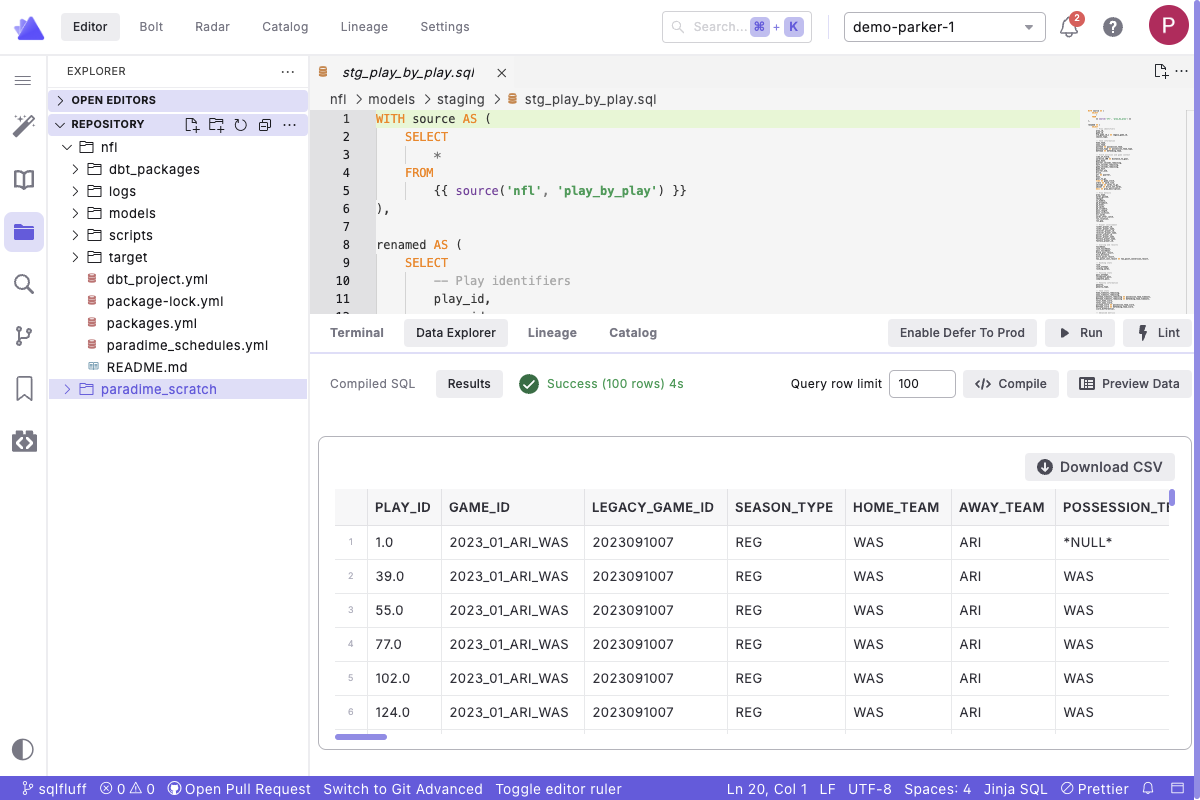The image size is (1200, 800).
Task: Click the bookmark icon in sidebar
Action: click(23, 388)
